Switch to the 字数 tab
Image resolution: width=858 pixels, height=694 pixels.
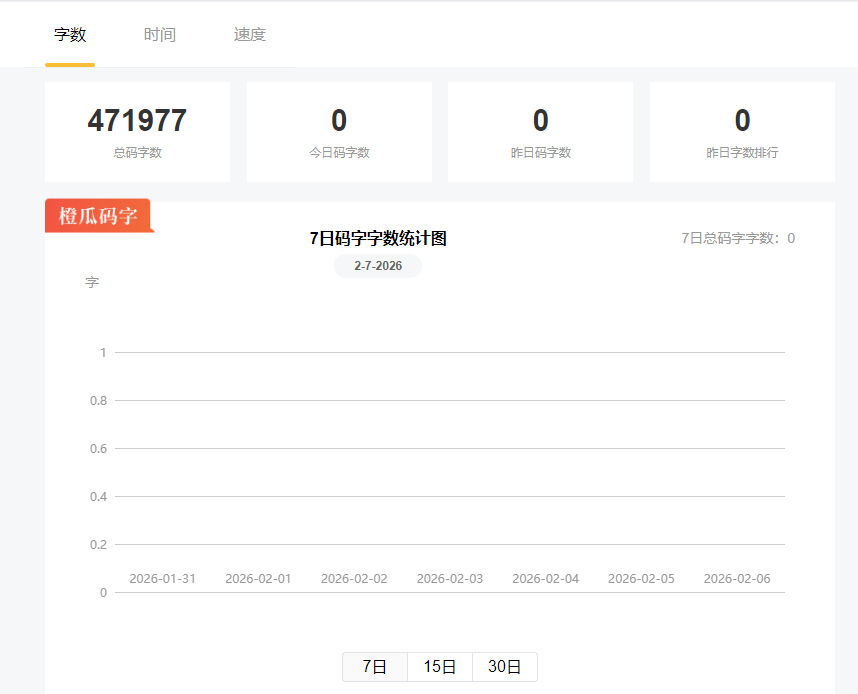pyautogui.click(x=70, y=35)
